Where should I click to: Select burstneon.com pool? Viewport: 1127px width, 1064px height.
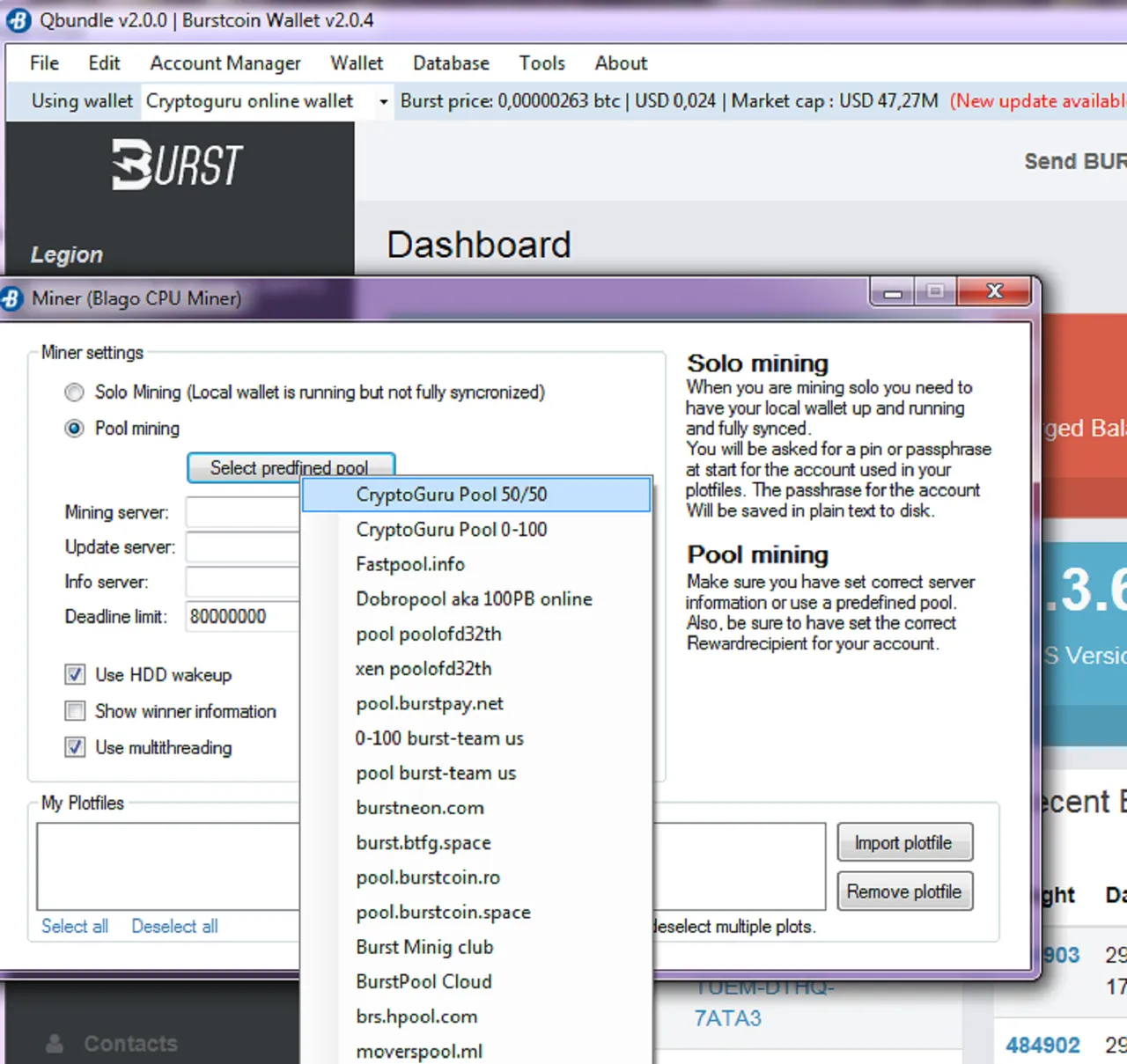click(x=476, y=808)
